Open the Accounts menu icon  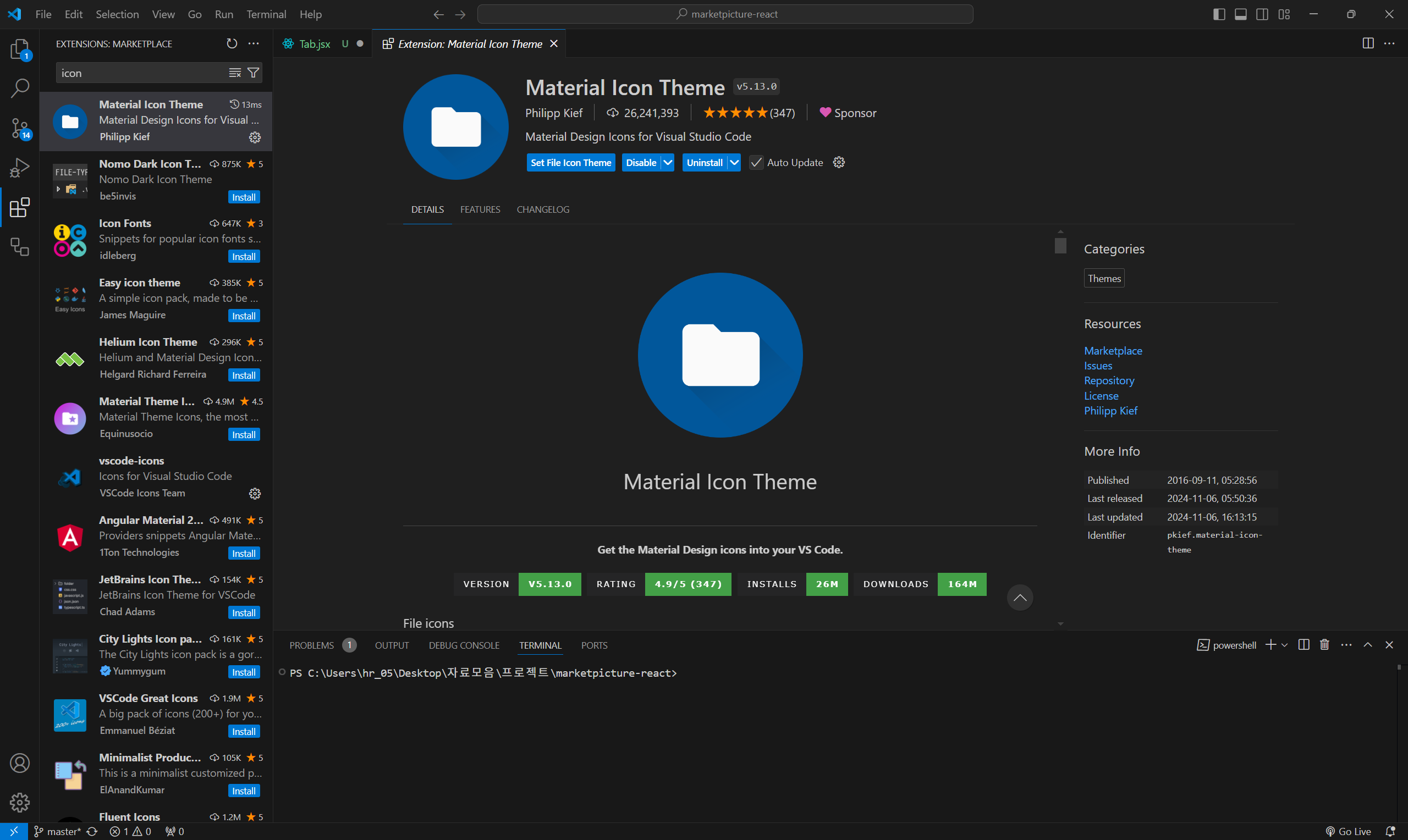[x=20, y=763]
